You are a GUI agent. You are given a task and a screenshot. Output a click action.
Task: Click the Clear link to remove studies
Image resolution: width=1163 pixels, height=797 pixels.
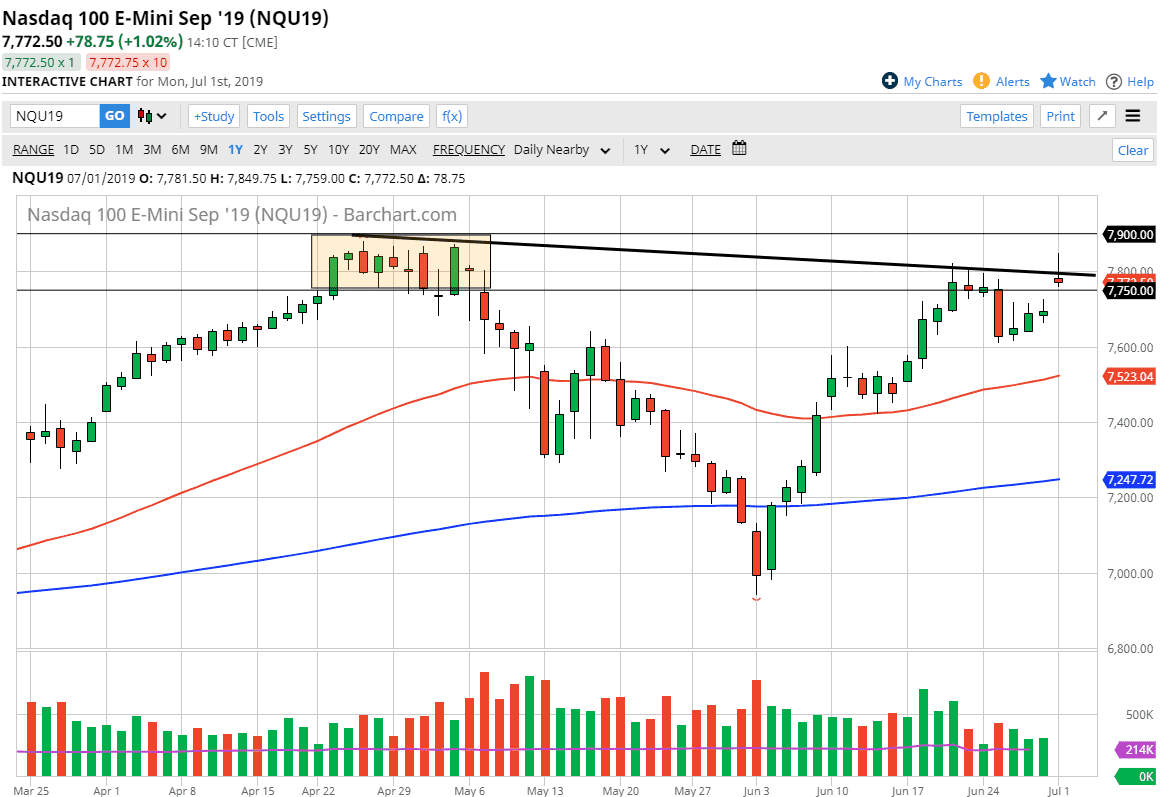pos(1132,149)
